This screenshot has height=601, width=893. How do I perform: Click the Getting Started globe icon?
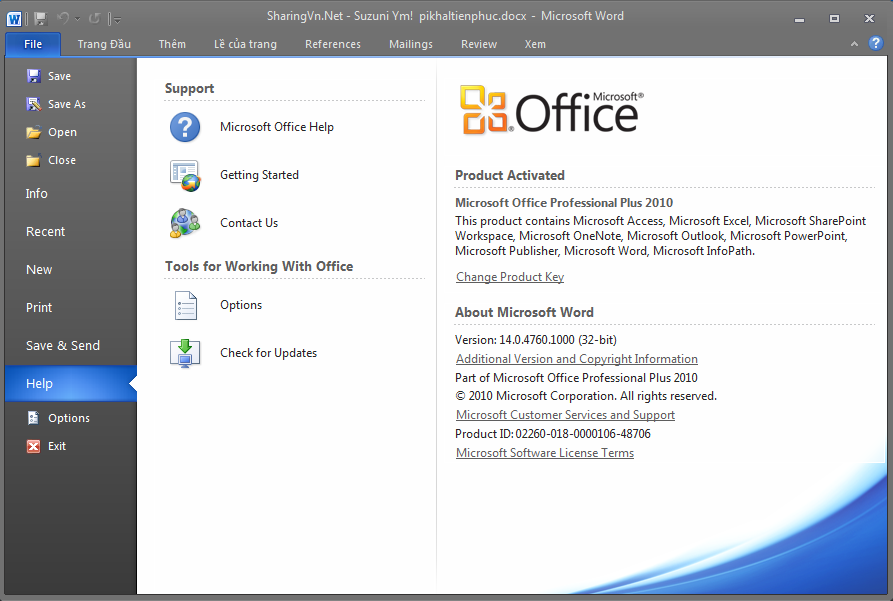click(185, 175)
